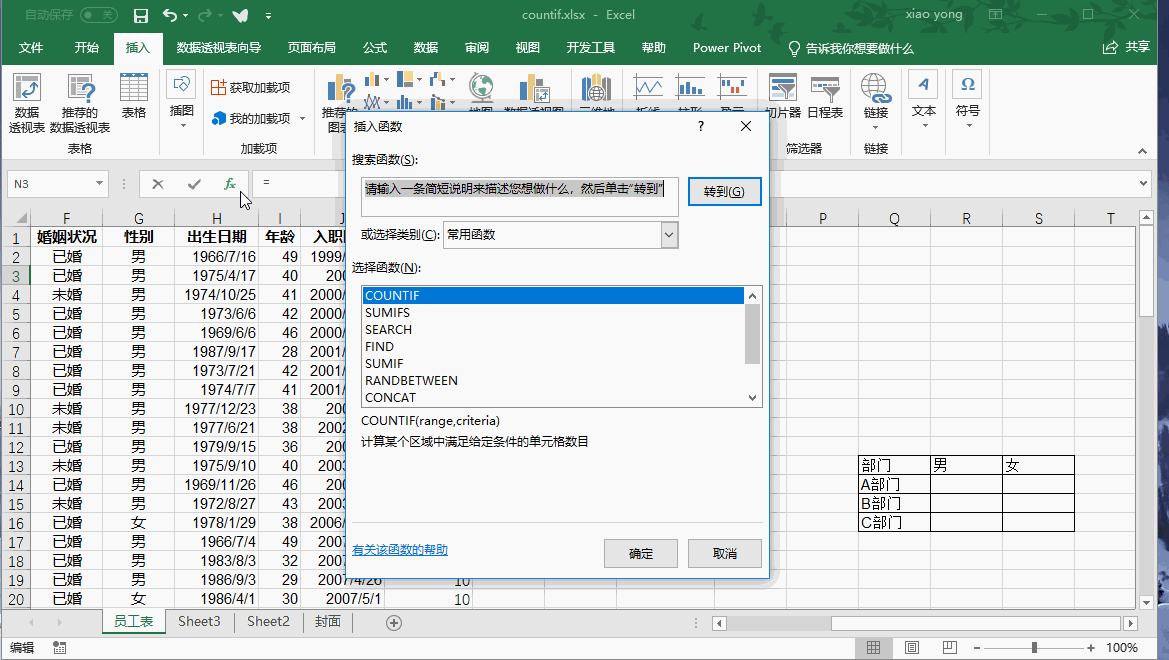Click the fx Insert Function icon
Viewport: 1169px width, 660px height.
click(x=230, y=183)
